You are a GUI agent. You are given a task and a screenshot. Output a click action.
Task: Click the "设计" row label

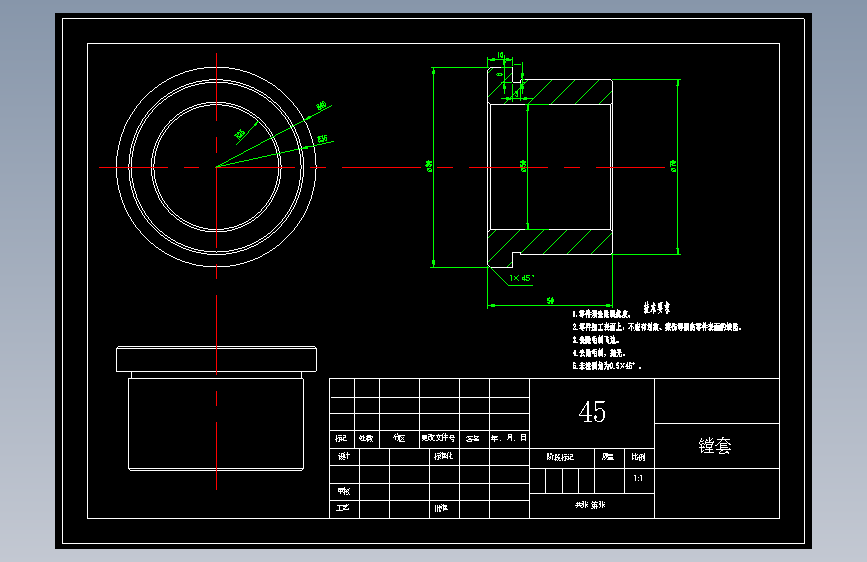[344, 456]
